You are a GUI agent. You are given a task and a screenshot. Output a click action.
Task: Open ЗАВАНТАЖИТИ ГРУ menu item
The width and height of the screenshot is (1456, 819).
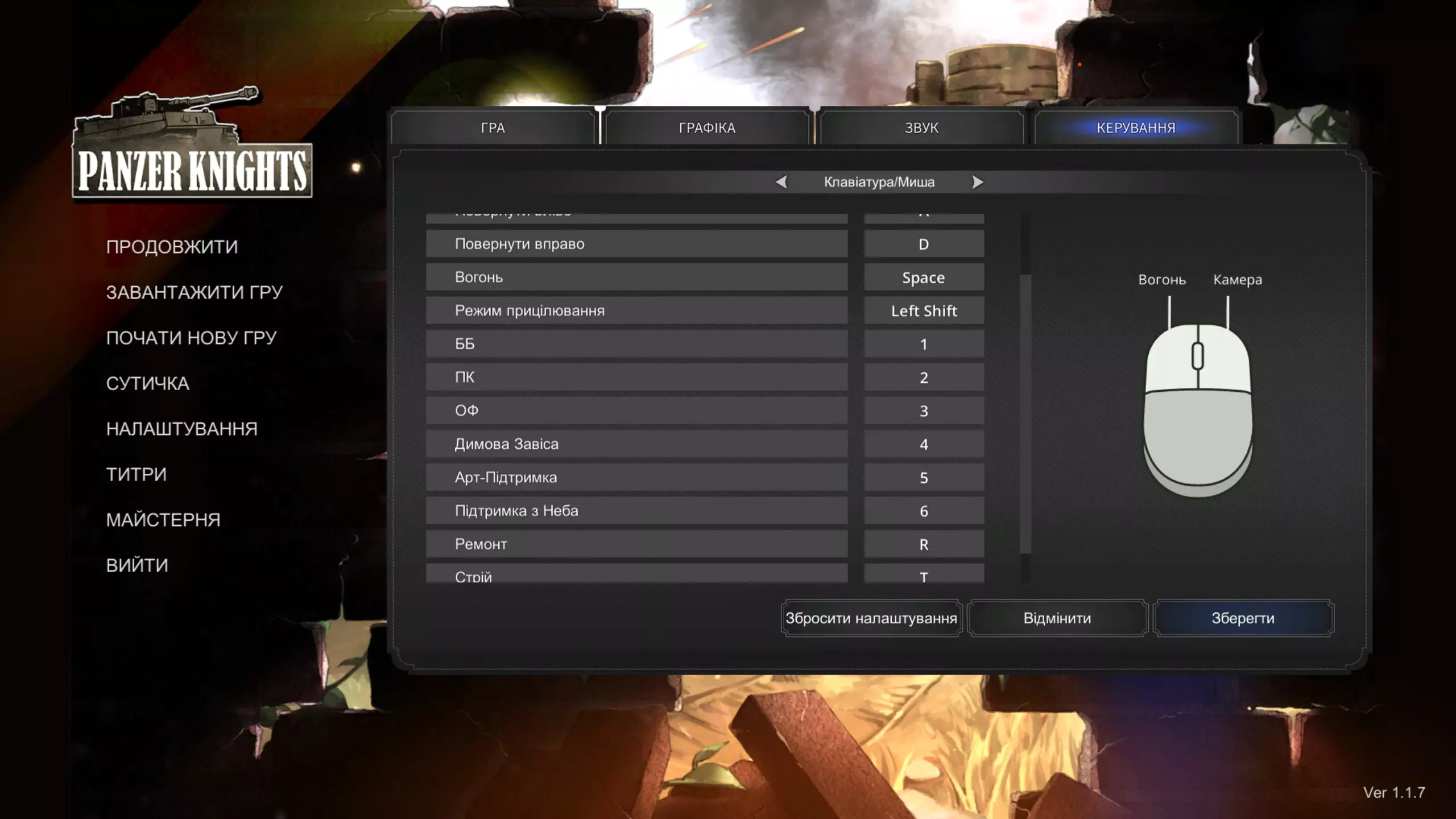click(x=194, y=292)
